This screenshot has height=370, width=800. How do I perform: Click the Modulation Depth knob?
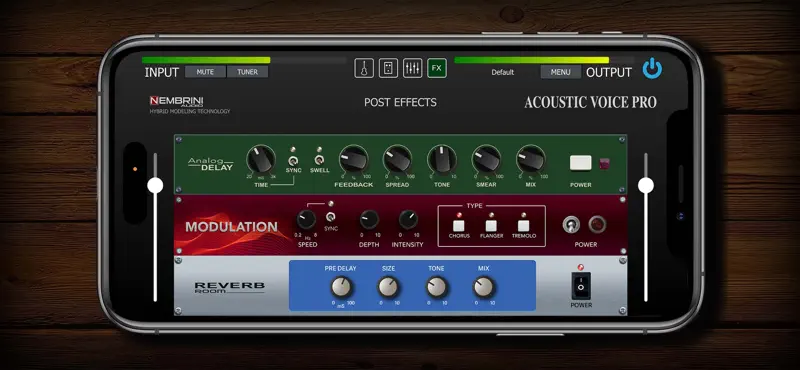point(369,219)
